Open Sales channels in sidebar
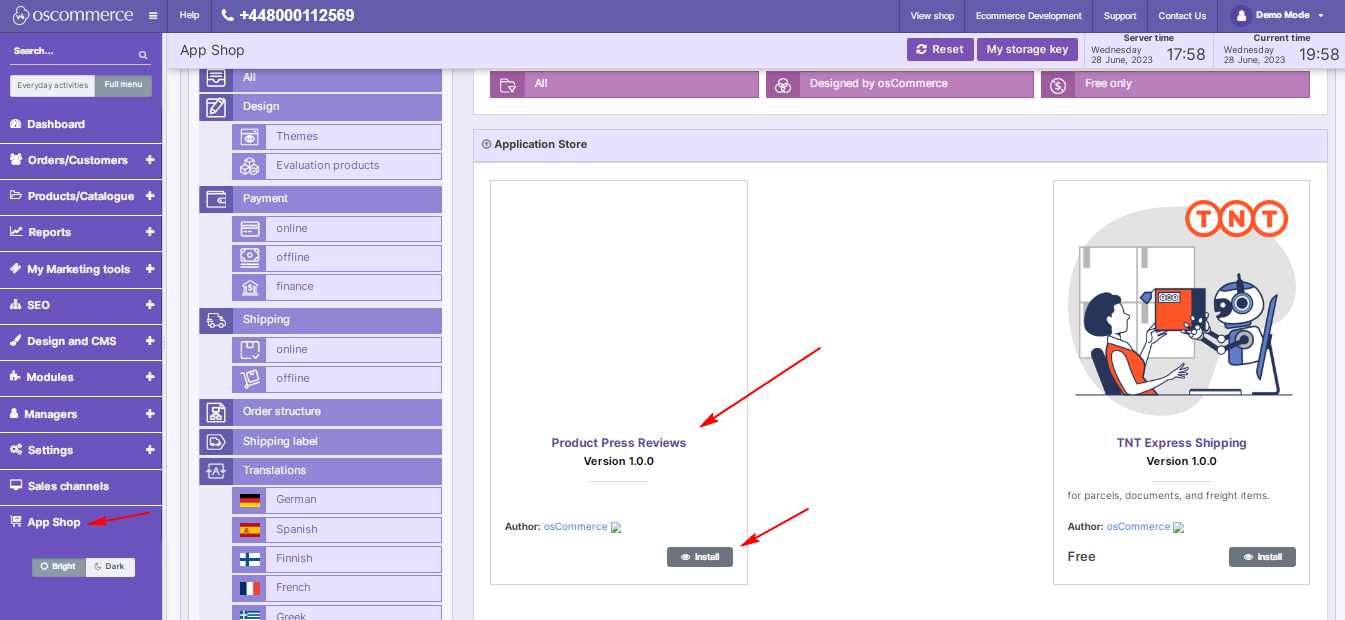Image resolution: width=1345 pixels, height=620 pixels. tap(81, 486)
